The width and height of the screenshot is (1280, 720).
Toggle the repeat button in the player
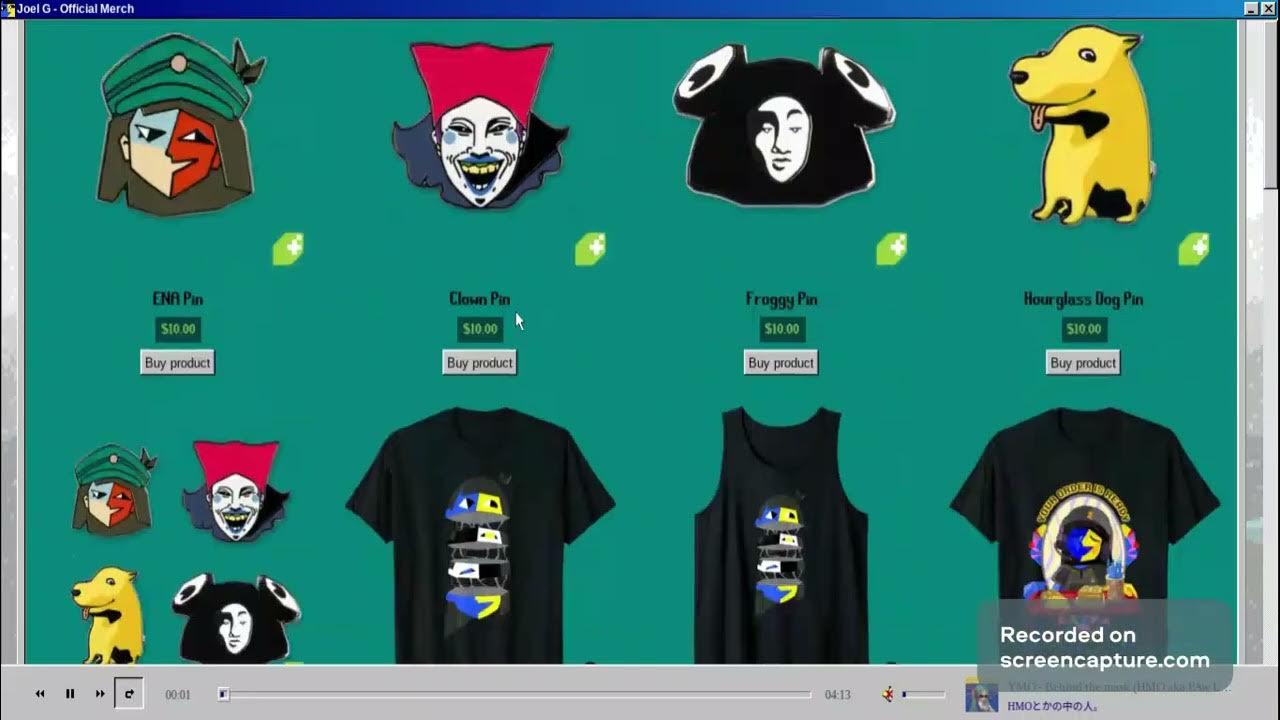[x=129, y=694]
